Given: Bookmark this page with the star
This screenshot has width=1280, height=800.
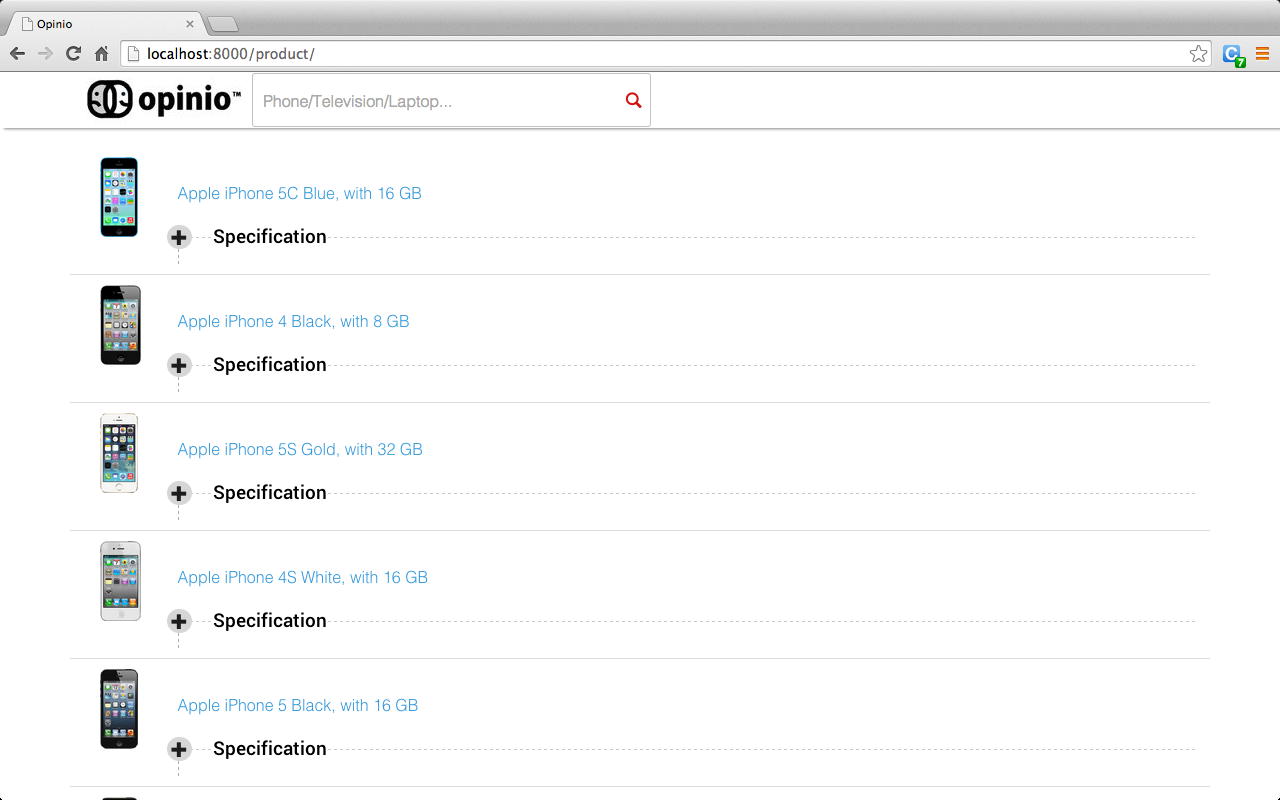Looking at the screenshot, I should (1198, 54).
